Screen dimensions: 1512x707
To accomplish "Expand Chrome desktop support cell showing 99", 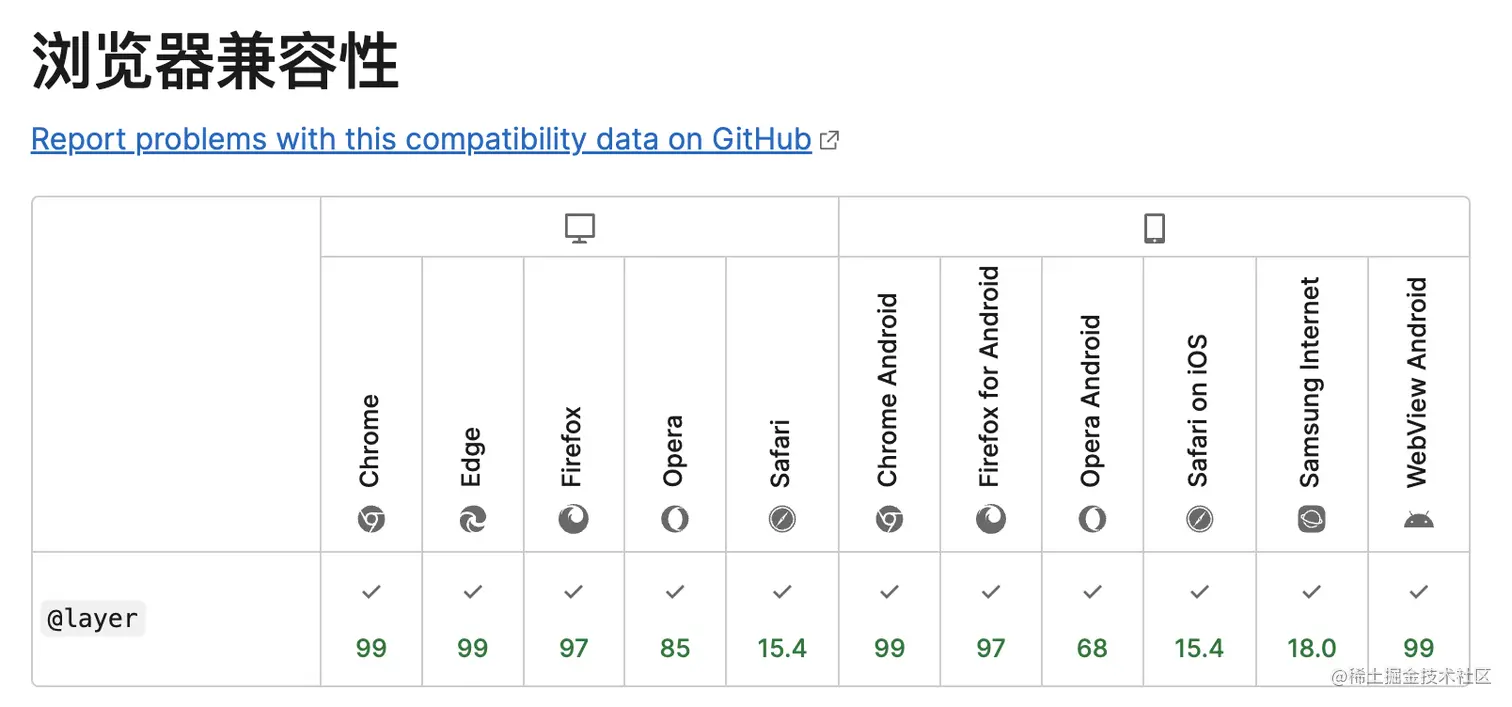I will pyautogui.click(x=371, y=620).
